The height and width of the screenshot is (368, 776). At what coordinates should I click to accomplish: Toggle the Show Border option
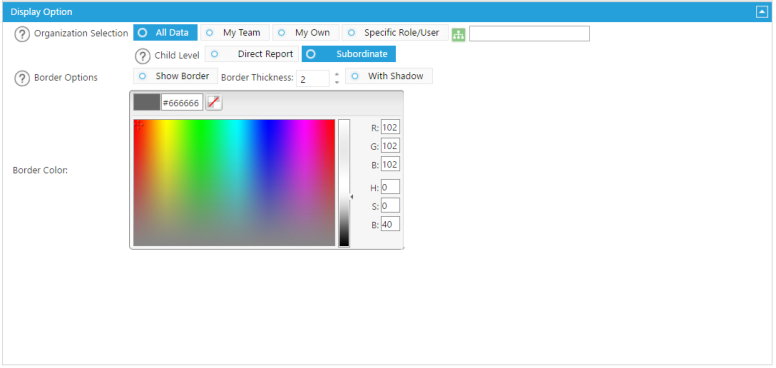pos(176,76)
